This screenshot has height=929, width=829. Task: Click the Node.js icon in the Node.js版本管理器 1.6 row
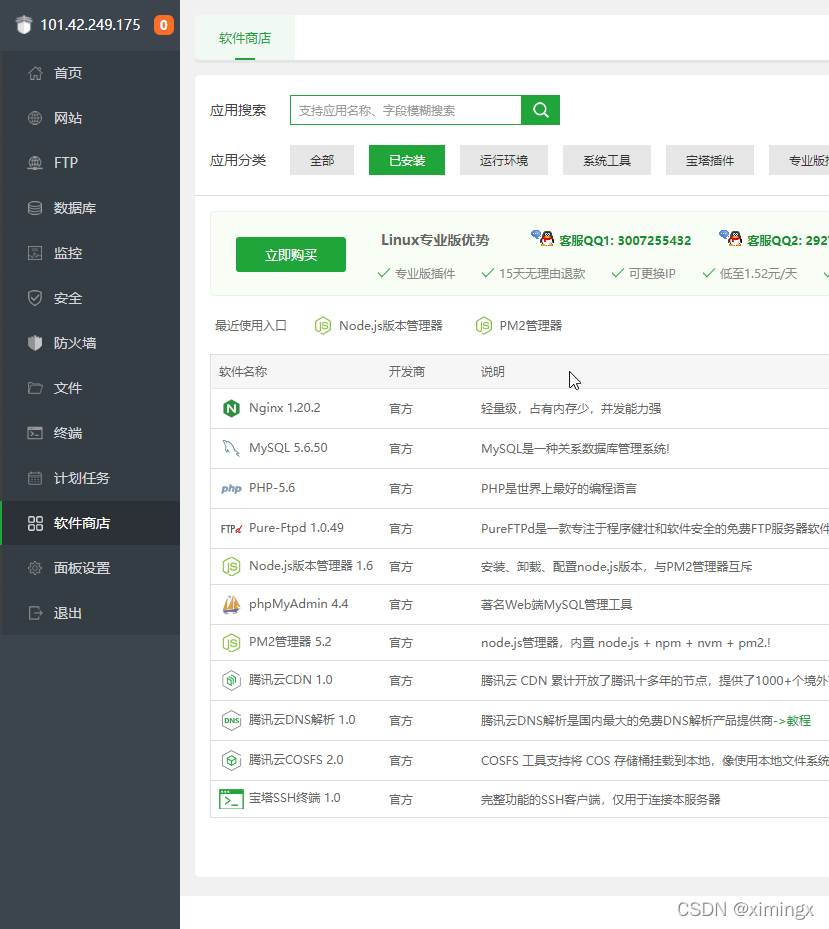point(231,567)
